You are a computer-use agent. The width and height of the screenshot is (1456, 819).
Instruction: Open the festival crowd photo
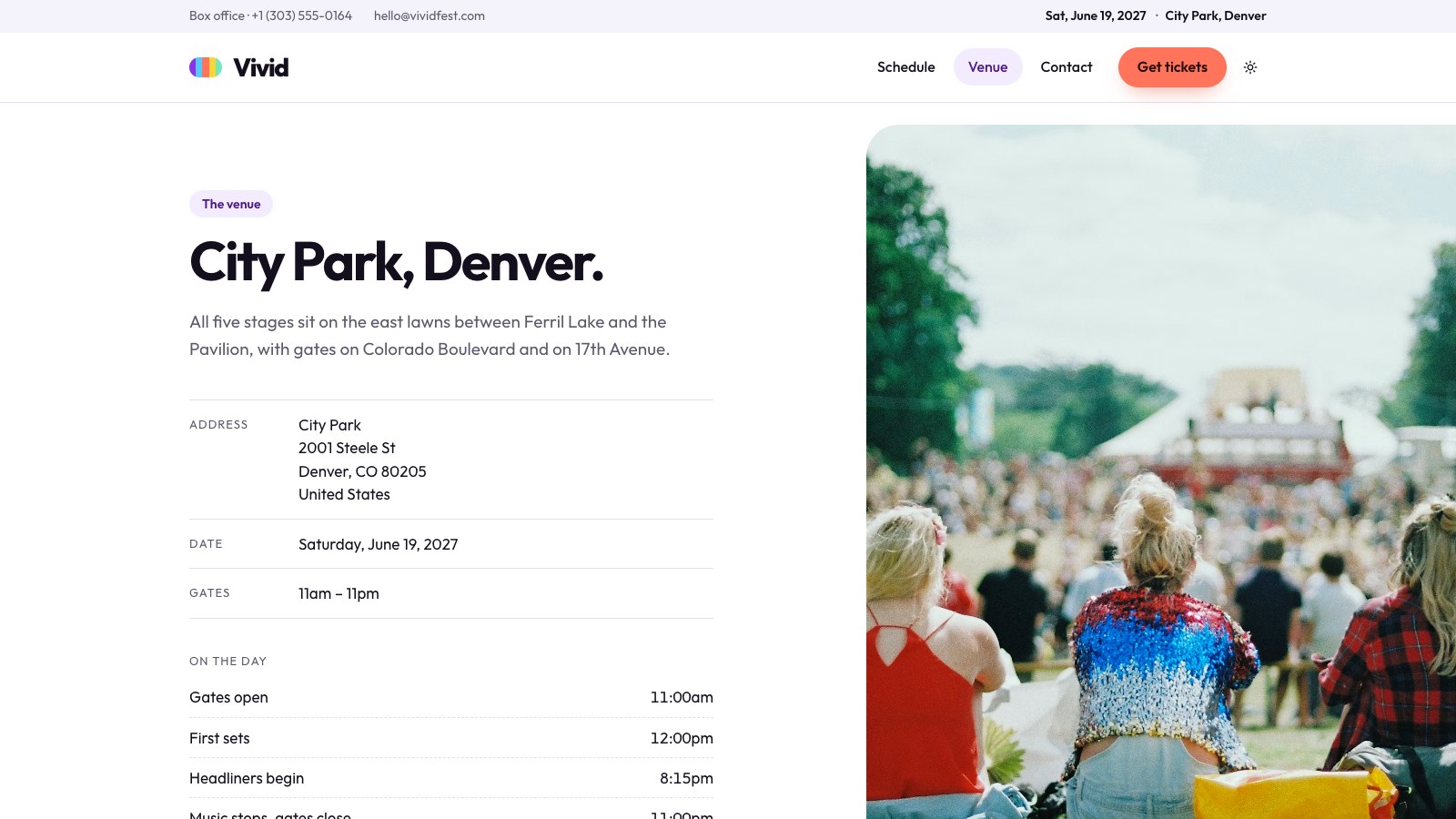click(1161, 471)
